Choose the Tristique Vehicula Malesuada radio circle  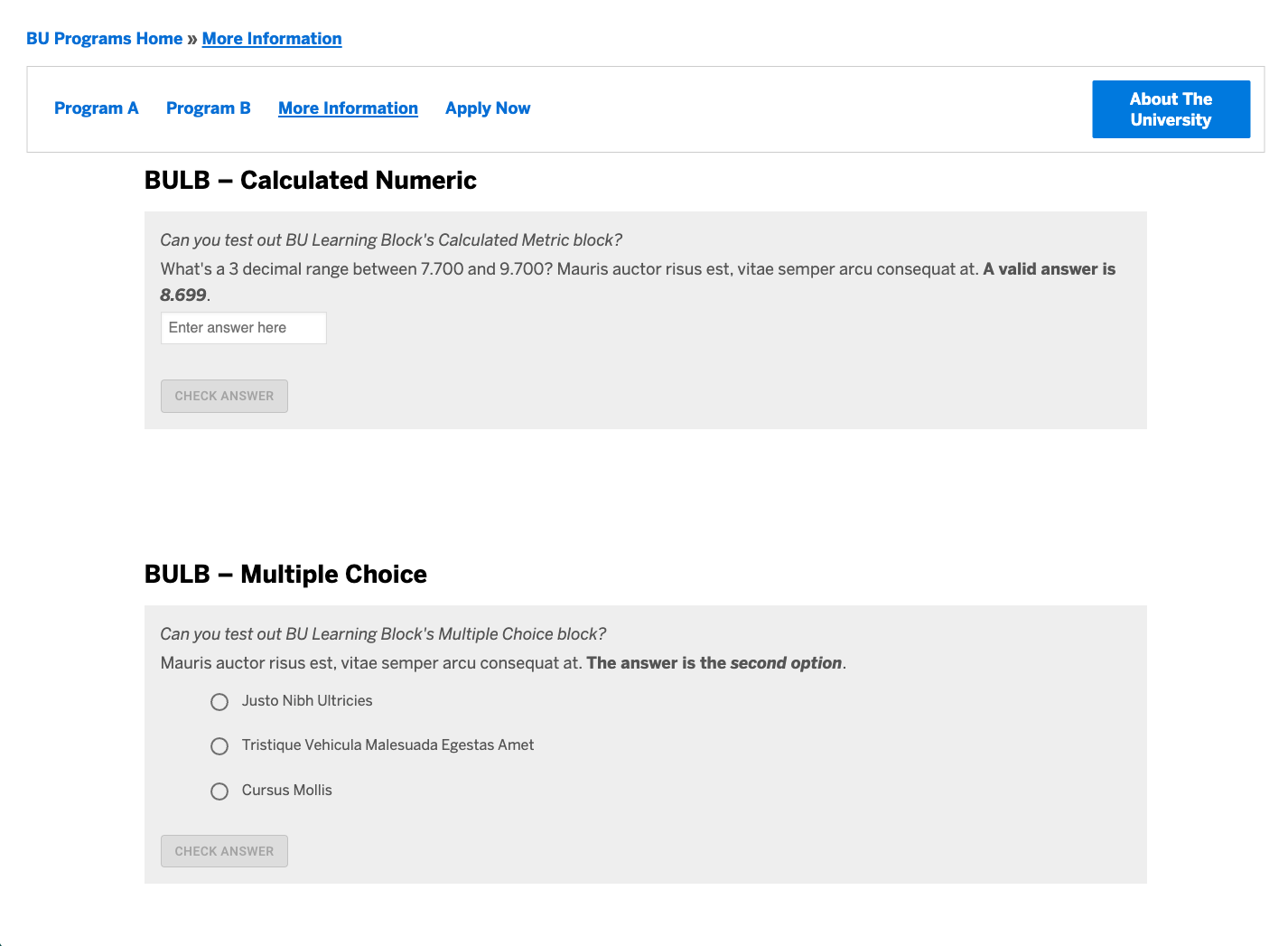tap(219, 746)
